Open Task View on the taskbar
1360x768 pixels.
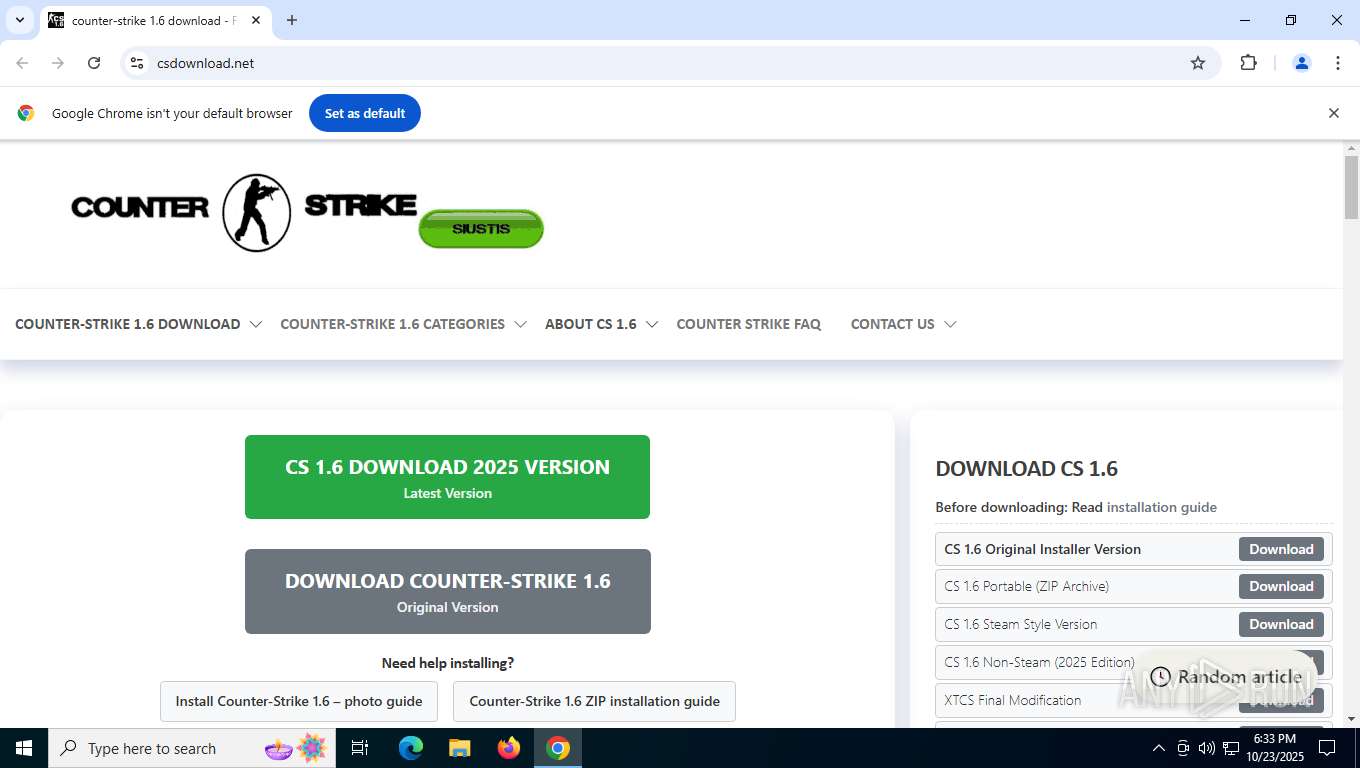tap(360, 748)
